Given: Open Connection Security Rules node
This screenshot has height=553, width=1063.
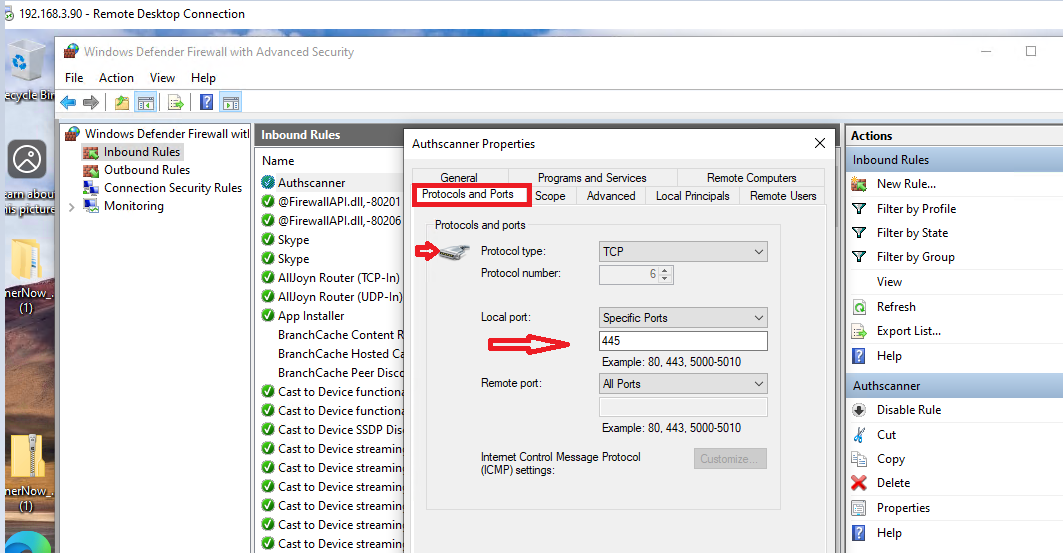Looking at the screenshot, I should tap(173, 188).
